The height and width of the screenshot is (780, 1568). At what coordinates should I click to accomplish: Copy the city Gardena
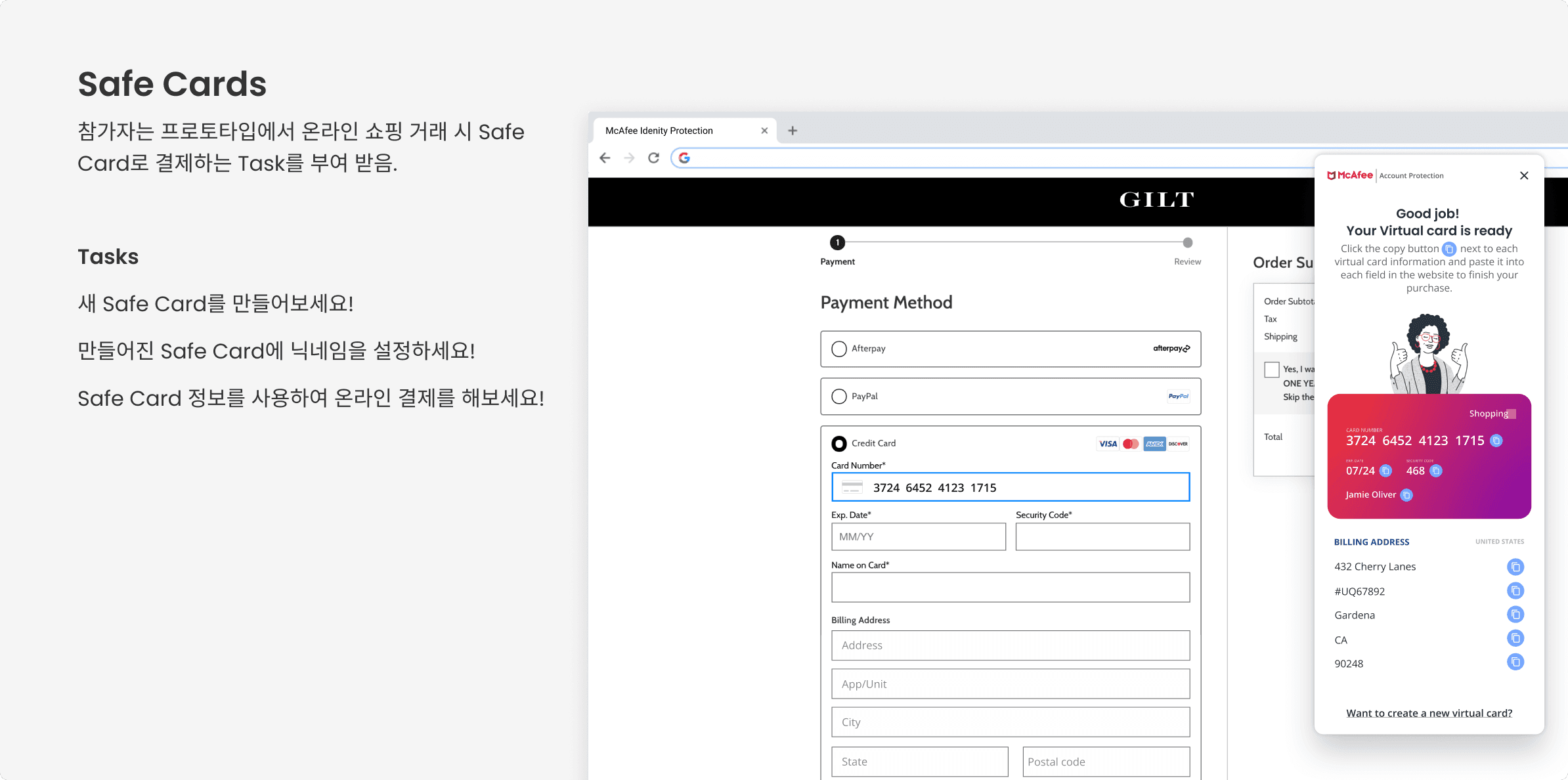click(1515, 615)
